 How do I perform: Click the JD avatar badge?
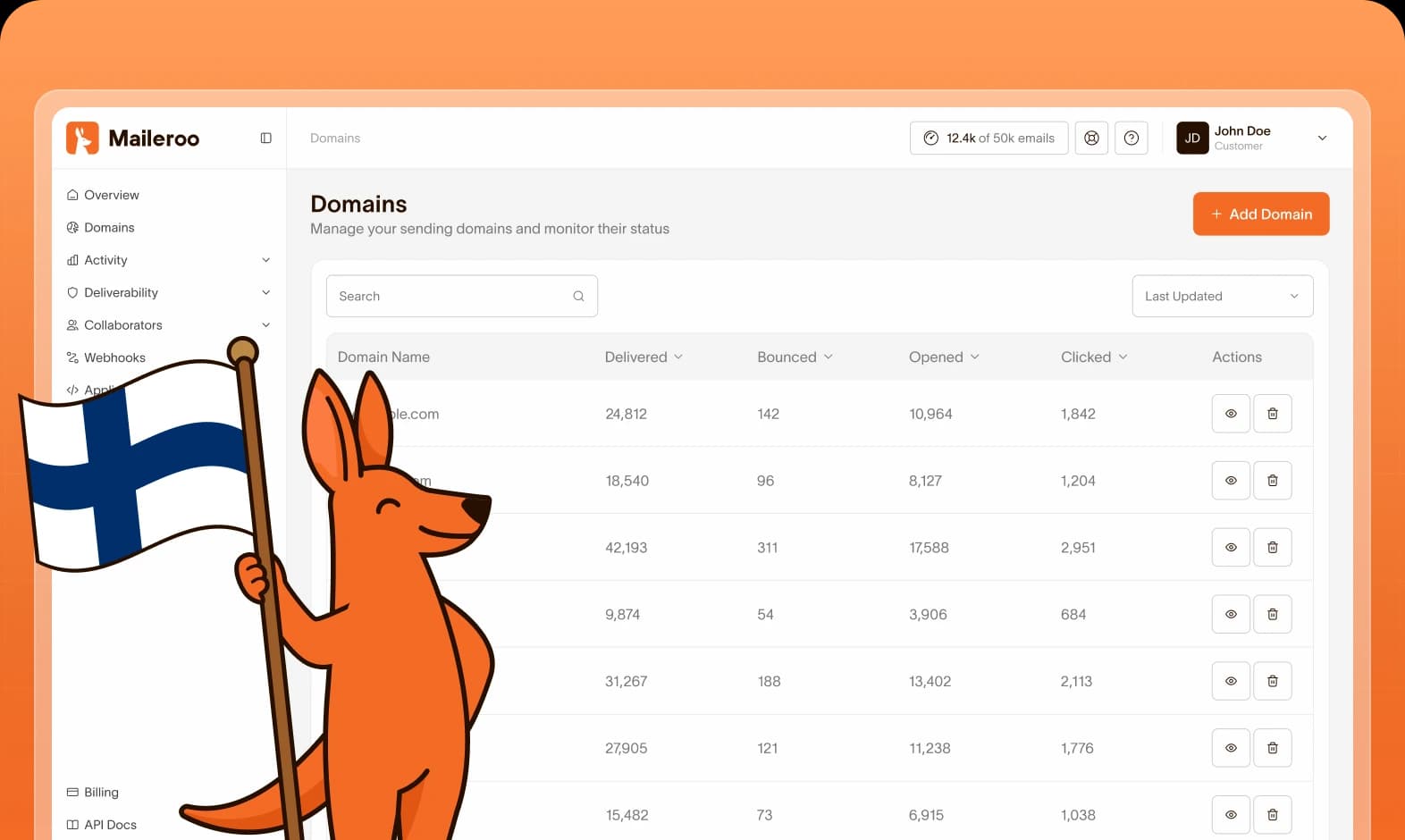(1192, 138)
